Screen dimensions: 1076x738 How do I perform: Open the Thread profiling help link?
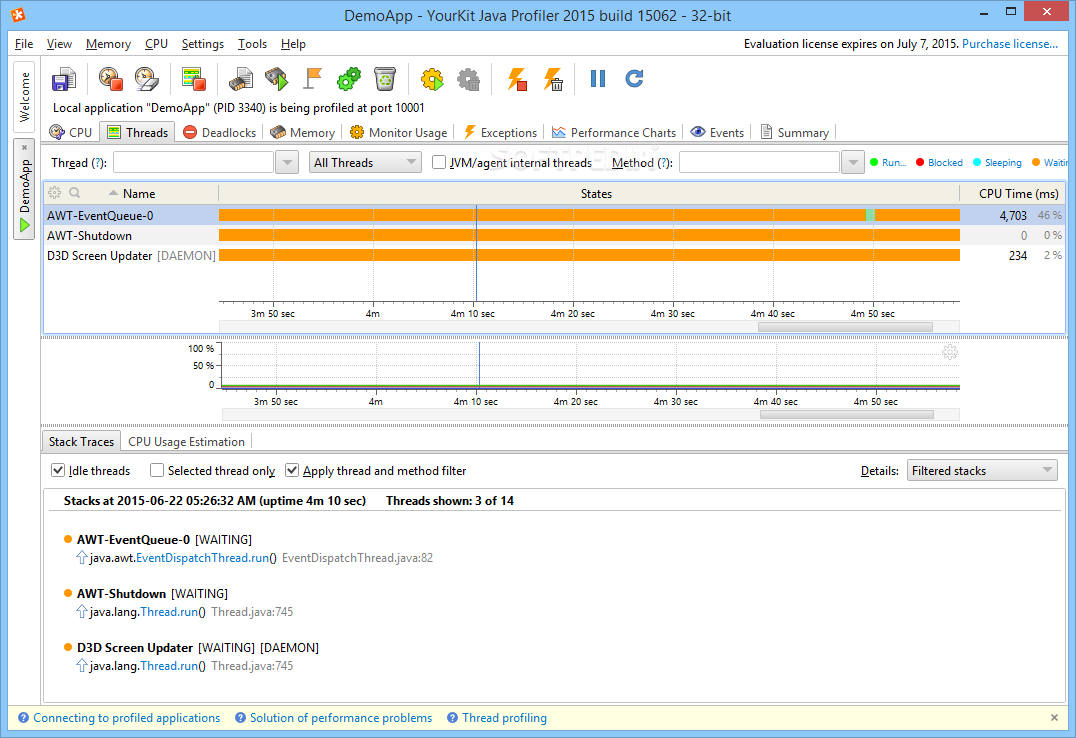[x=504, y=717]
